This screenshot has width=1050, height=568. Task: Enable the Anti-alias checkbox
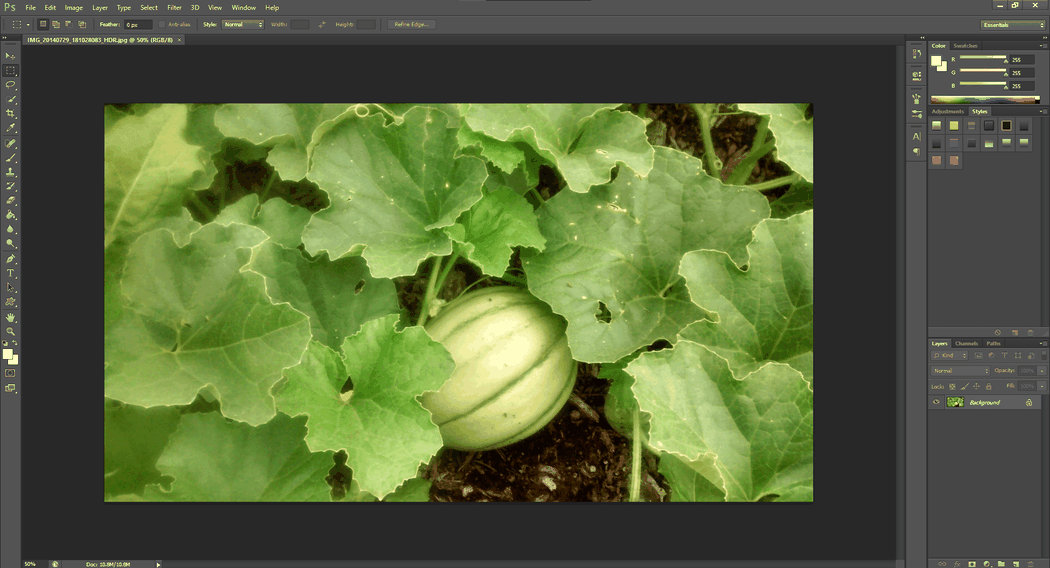click(162, 24)
